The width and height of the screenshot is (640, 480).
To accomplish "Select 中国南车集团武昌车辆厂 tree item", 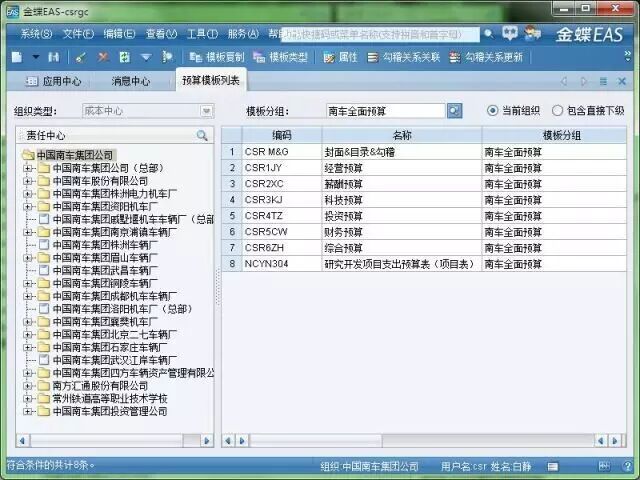I will 105,271.
